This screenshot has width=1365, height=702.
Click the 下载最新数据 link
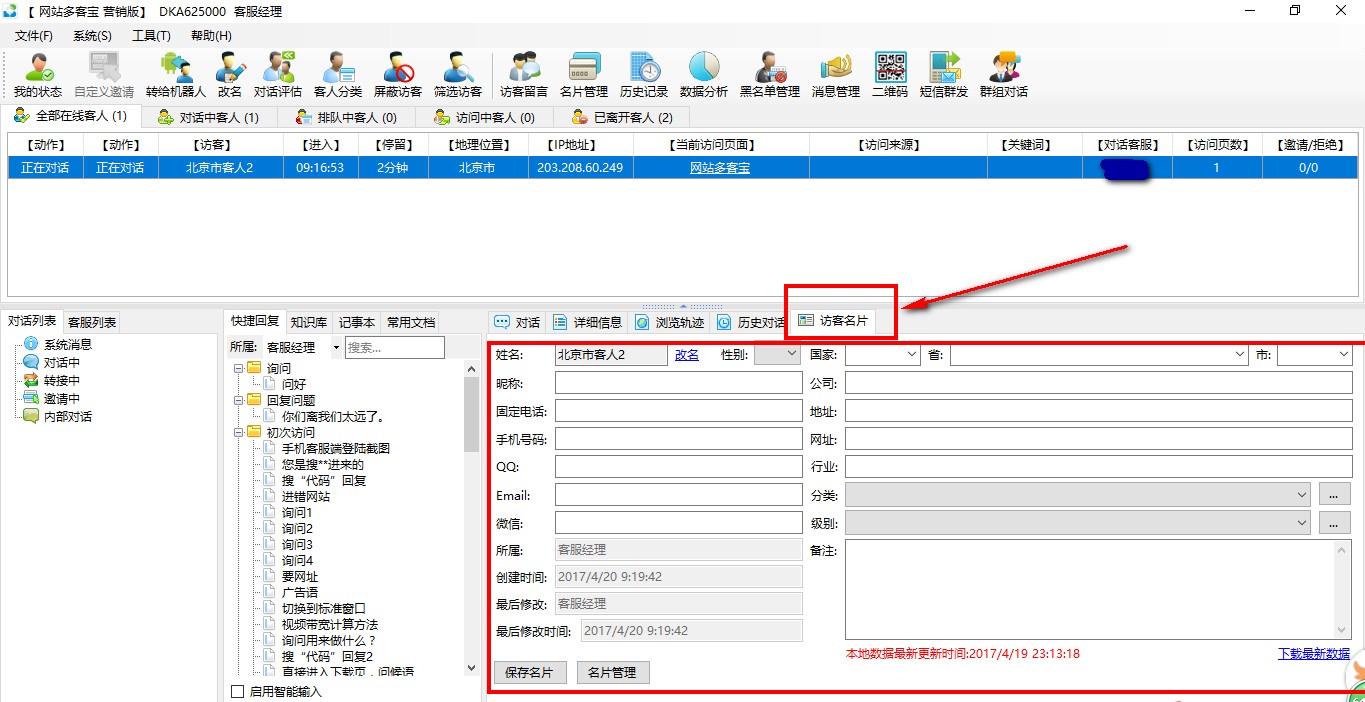(1313, 654)
